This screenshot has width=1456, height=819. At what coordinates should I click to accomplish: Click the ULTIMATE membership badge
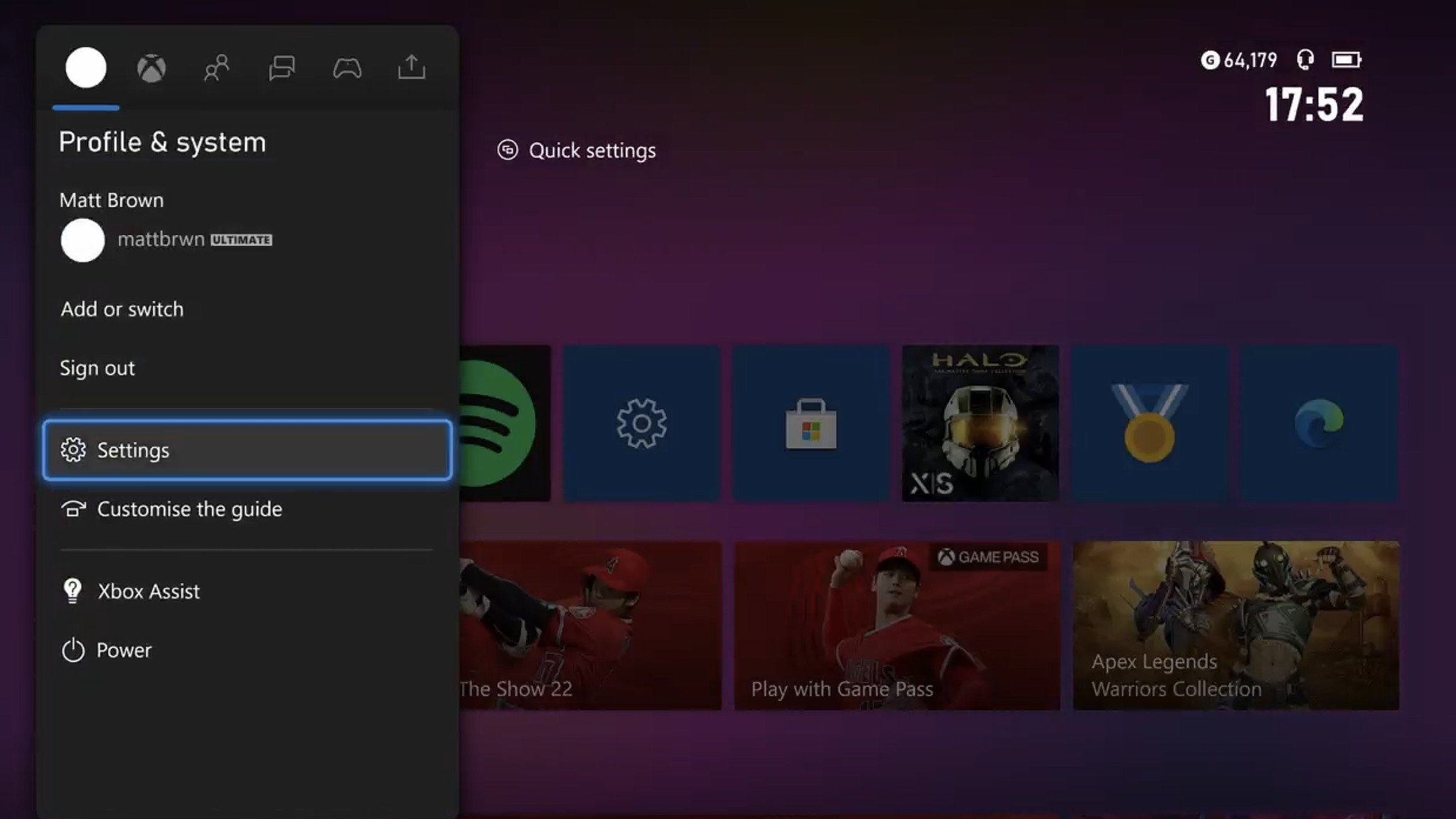(242, 240)
